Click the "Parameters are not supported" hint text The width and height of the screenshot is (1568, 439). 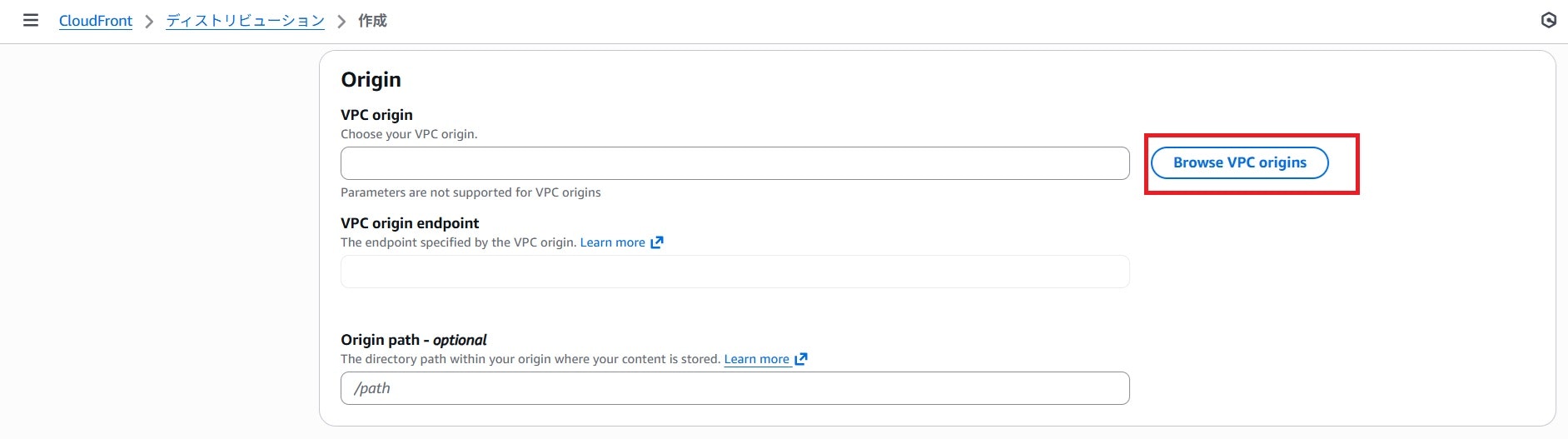[x=470, y=192]
